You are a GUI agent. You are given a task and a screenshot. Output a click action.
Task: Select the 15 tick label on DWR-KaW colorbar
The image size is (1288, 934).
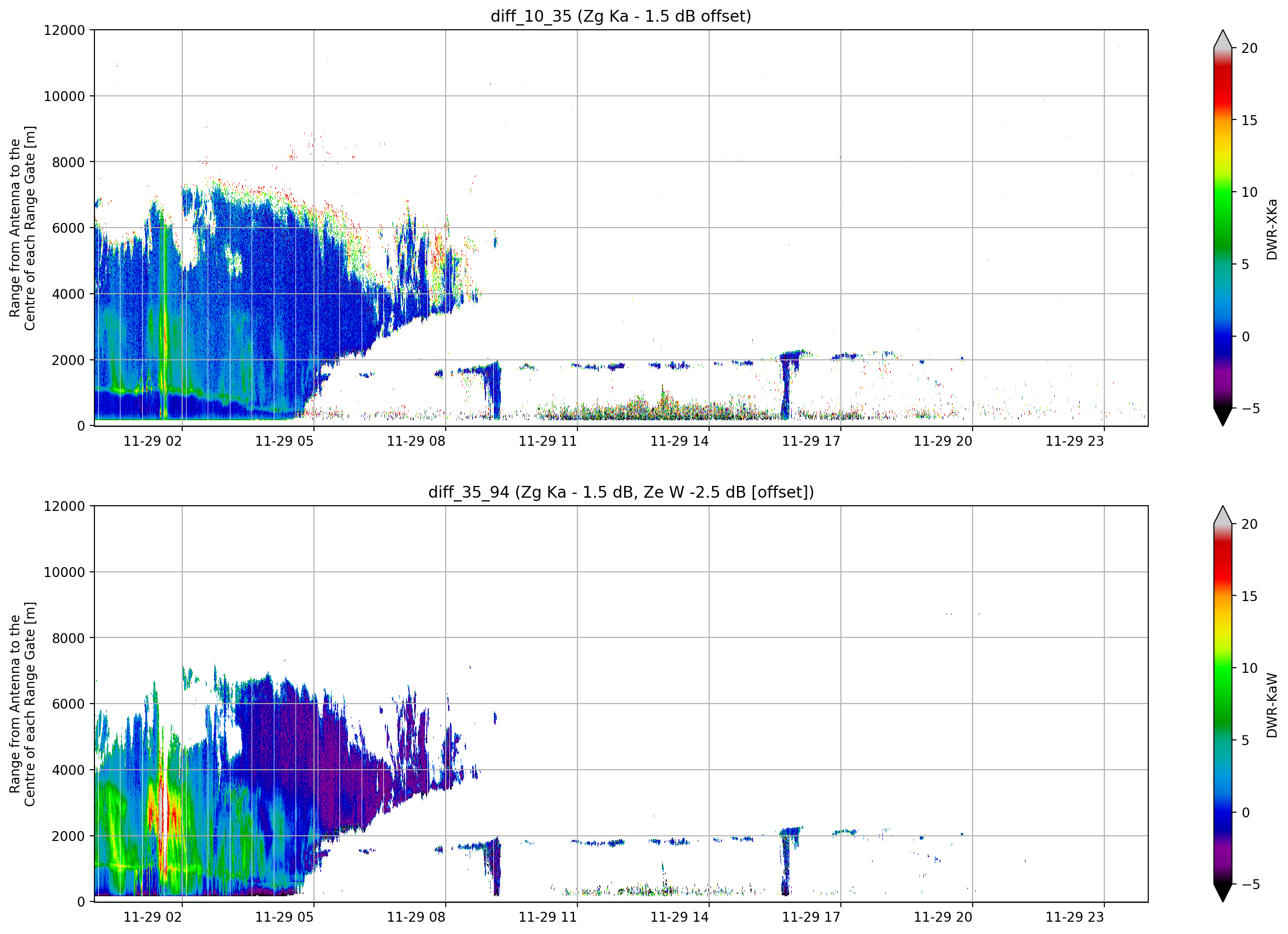coord(1249,596)
